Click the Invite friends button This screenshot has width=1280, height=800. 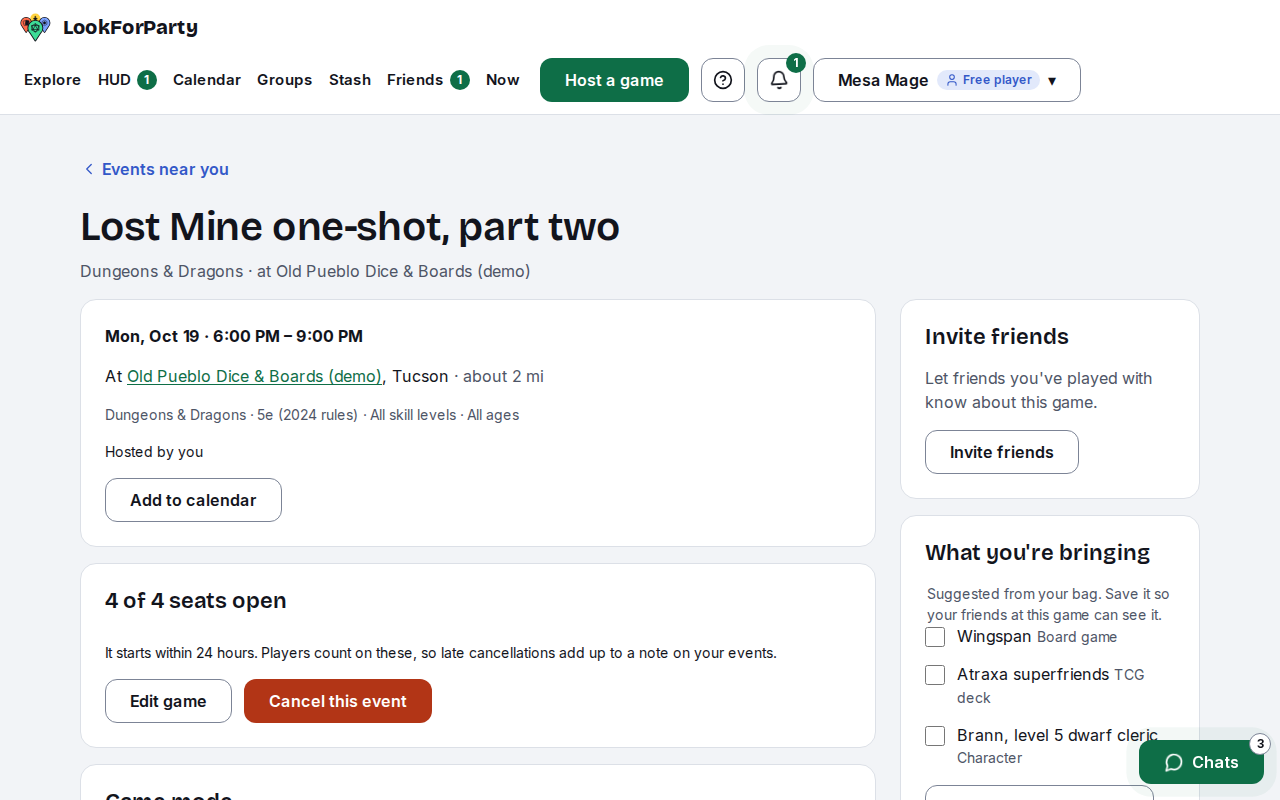coord(1002,452)
